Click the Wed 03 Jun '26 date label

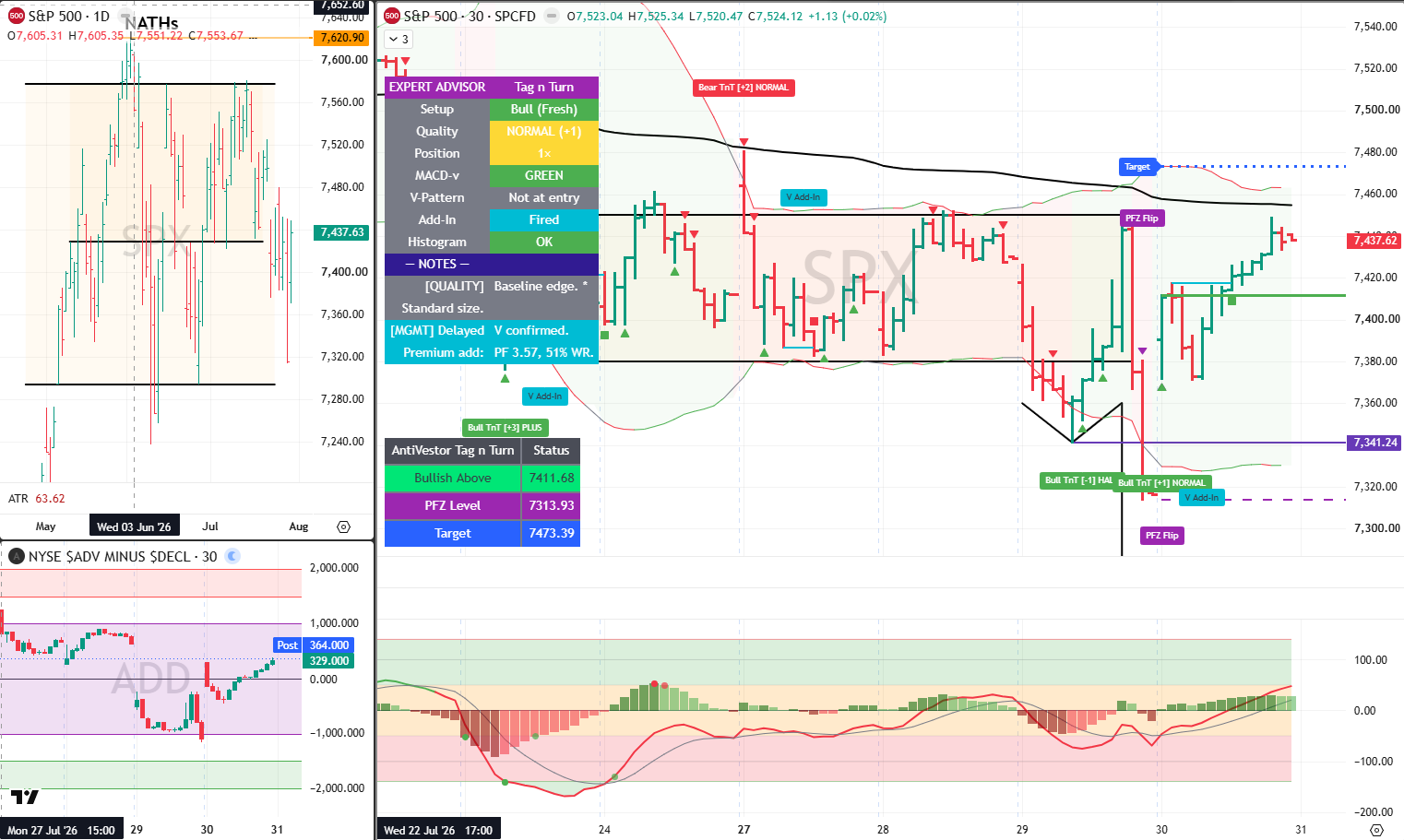coord(135,526)
